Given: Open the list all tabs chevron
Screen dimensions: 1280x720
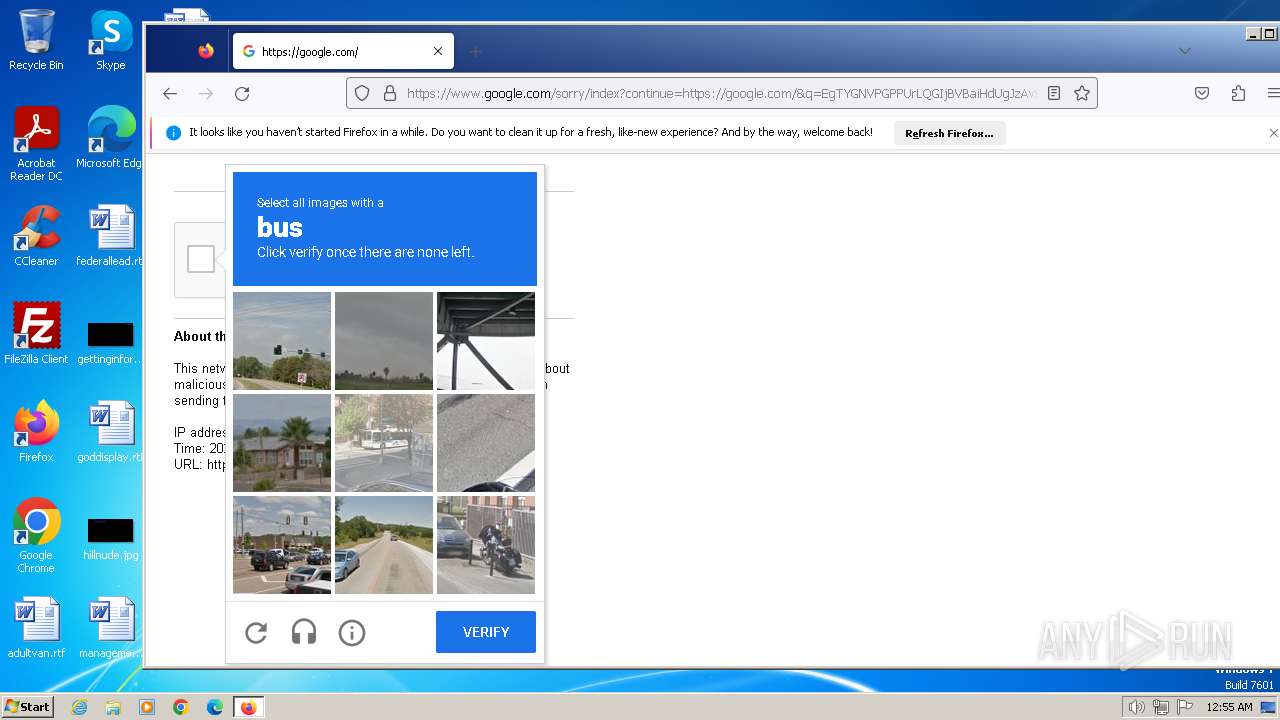Looking at the screenshot, I should coord(1185,51).
